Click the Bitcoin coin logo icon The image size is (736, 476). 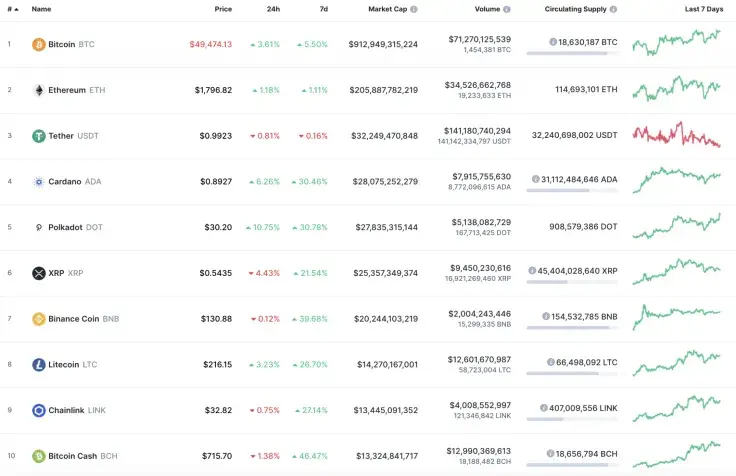click(38, 45)
